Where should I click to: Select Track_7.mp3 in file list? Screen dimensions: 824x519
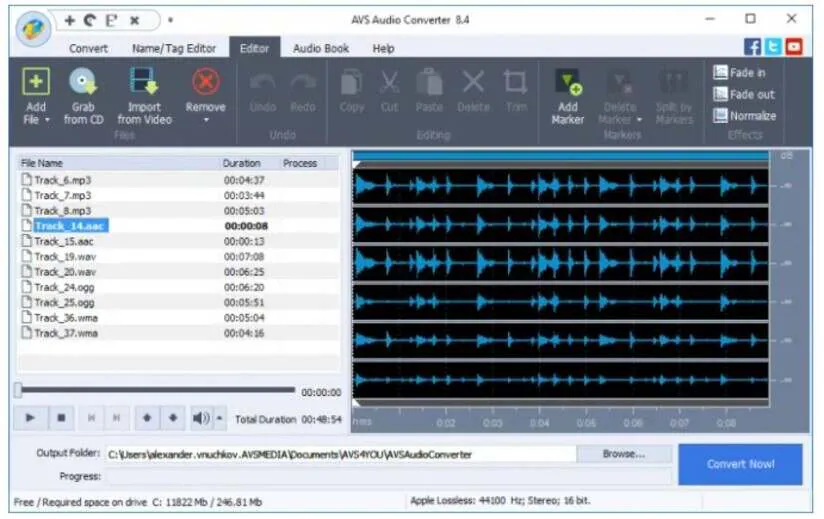click(178, 195)
